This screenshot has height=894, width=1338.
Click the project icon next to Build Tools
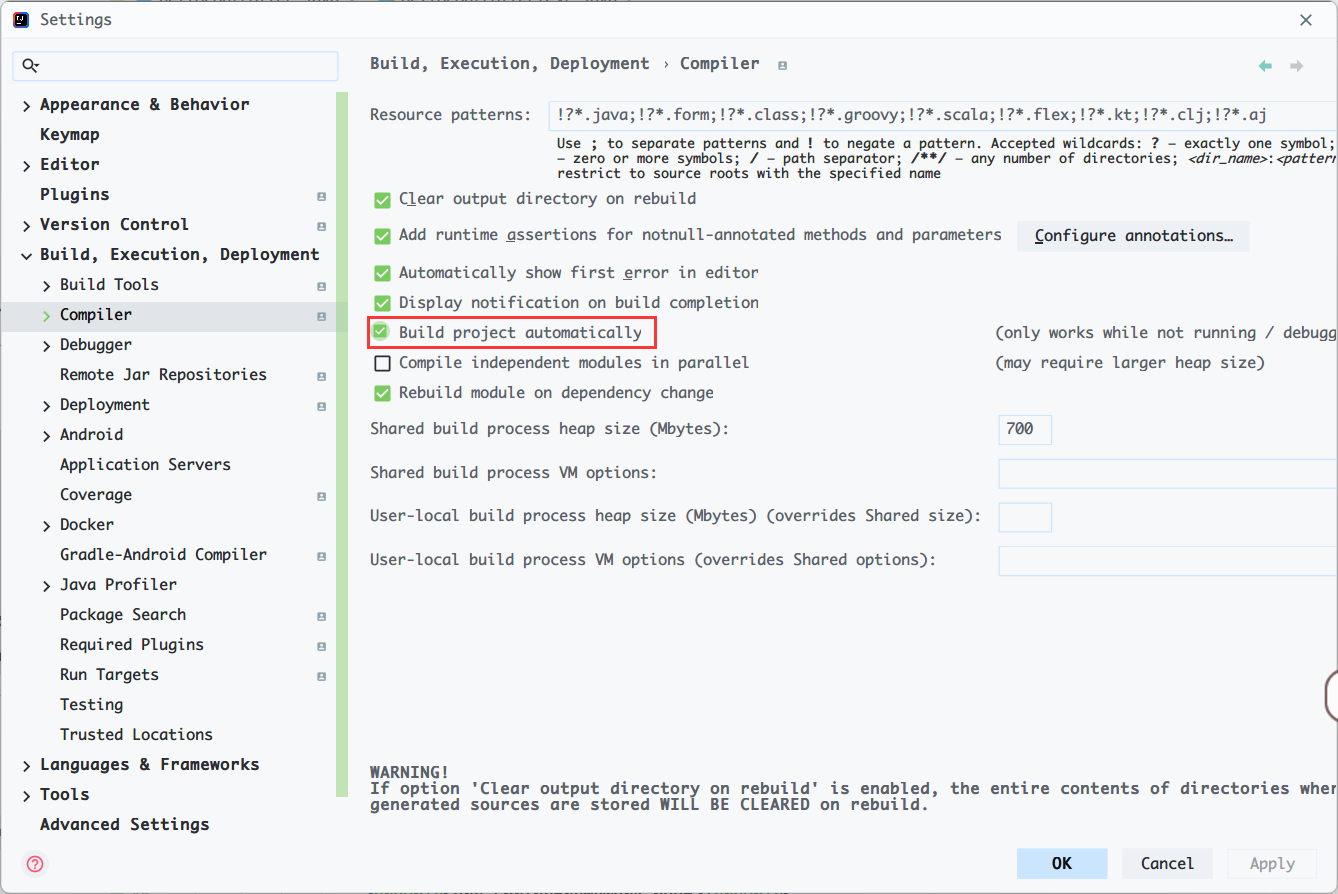pyautogui.click(x=321, y=286)
